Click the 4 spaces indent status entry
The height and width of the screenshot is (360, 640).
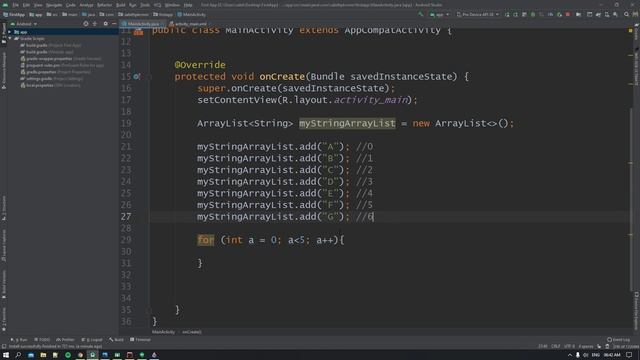[586, 347]
